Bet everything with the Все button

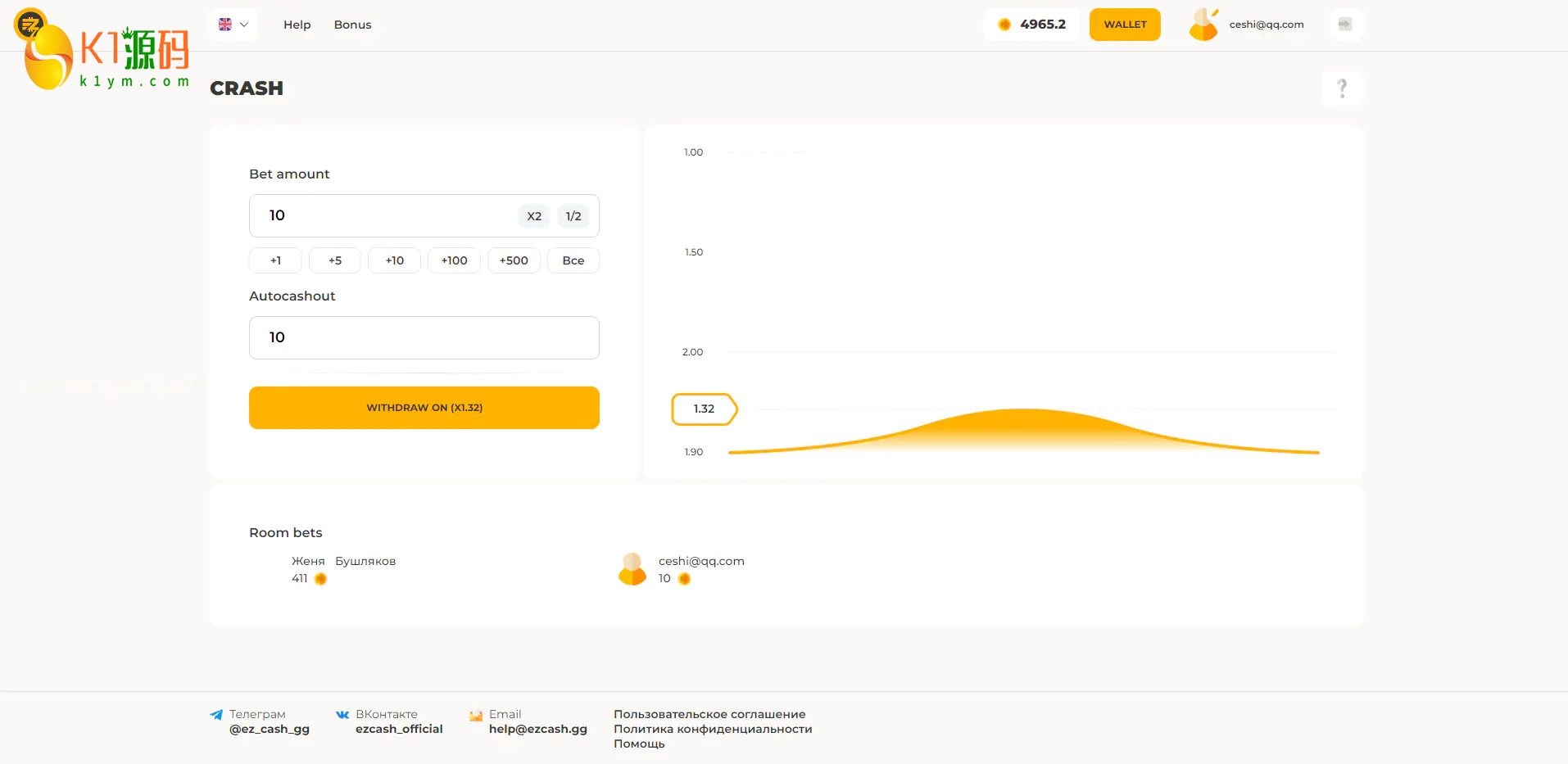pyautogui.click(x=573, y=260)
